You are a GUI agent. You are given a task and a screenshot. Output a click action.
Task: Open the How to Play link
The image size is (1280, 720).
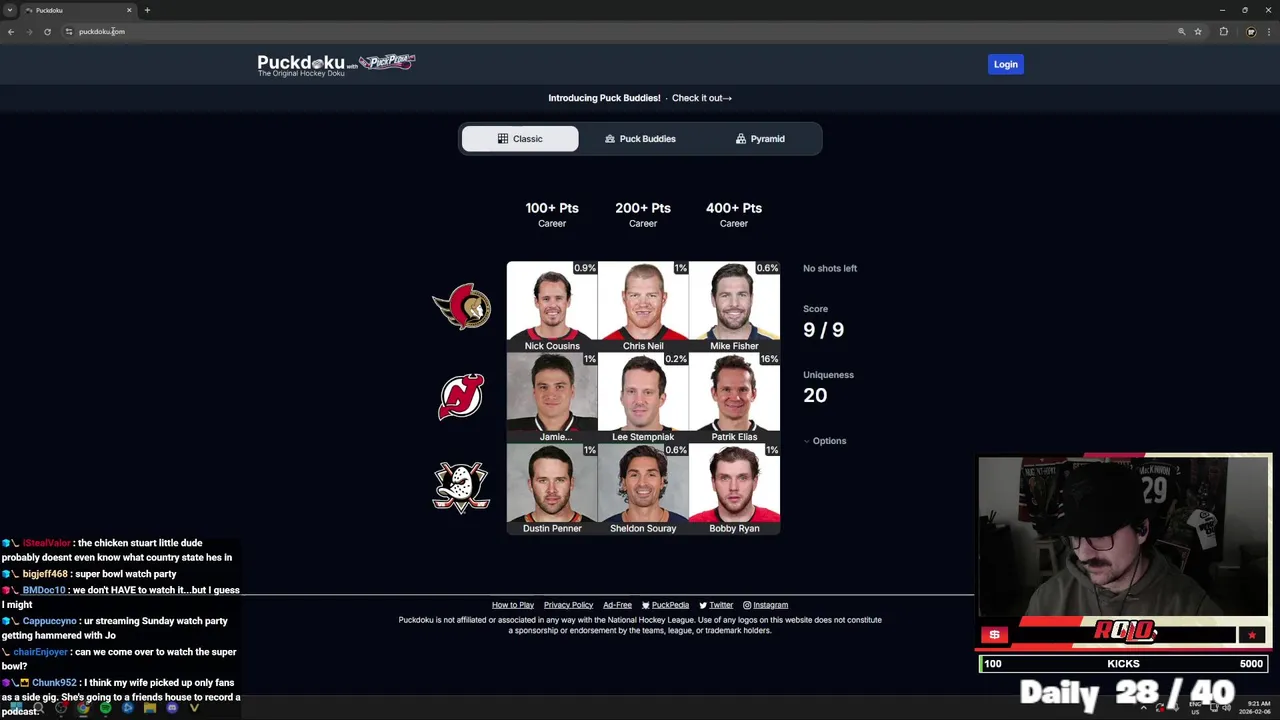tap(513, 605)
